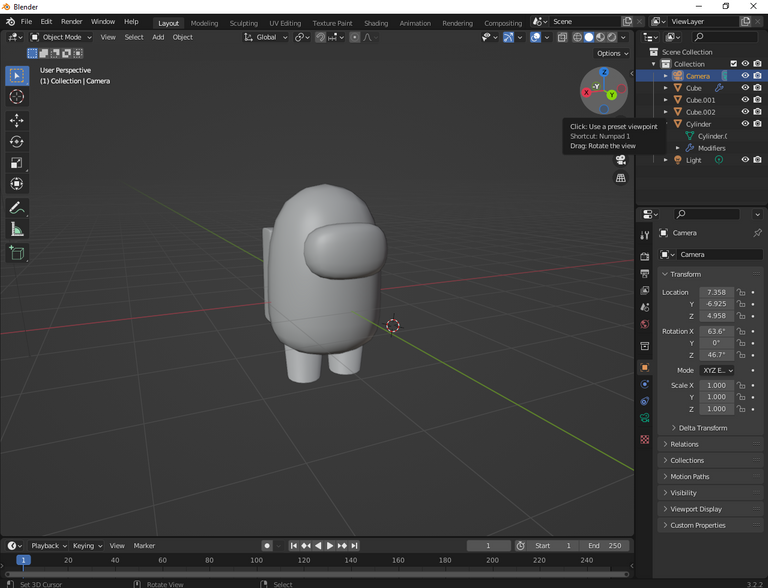Viewport: 768px width, 588px height.
Task: Toggle proportional editing in header
Action: pyautogui.click(x=355, y=37)
